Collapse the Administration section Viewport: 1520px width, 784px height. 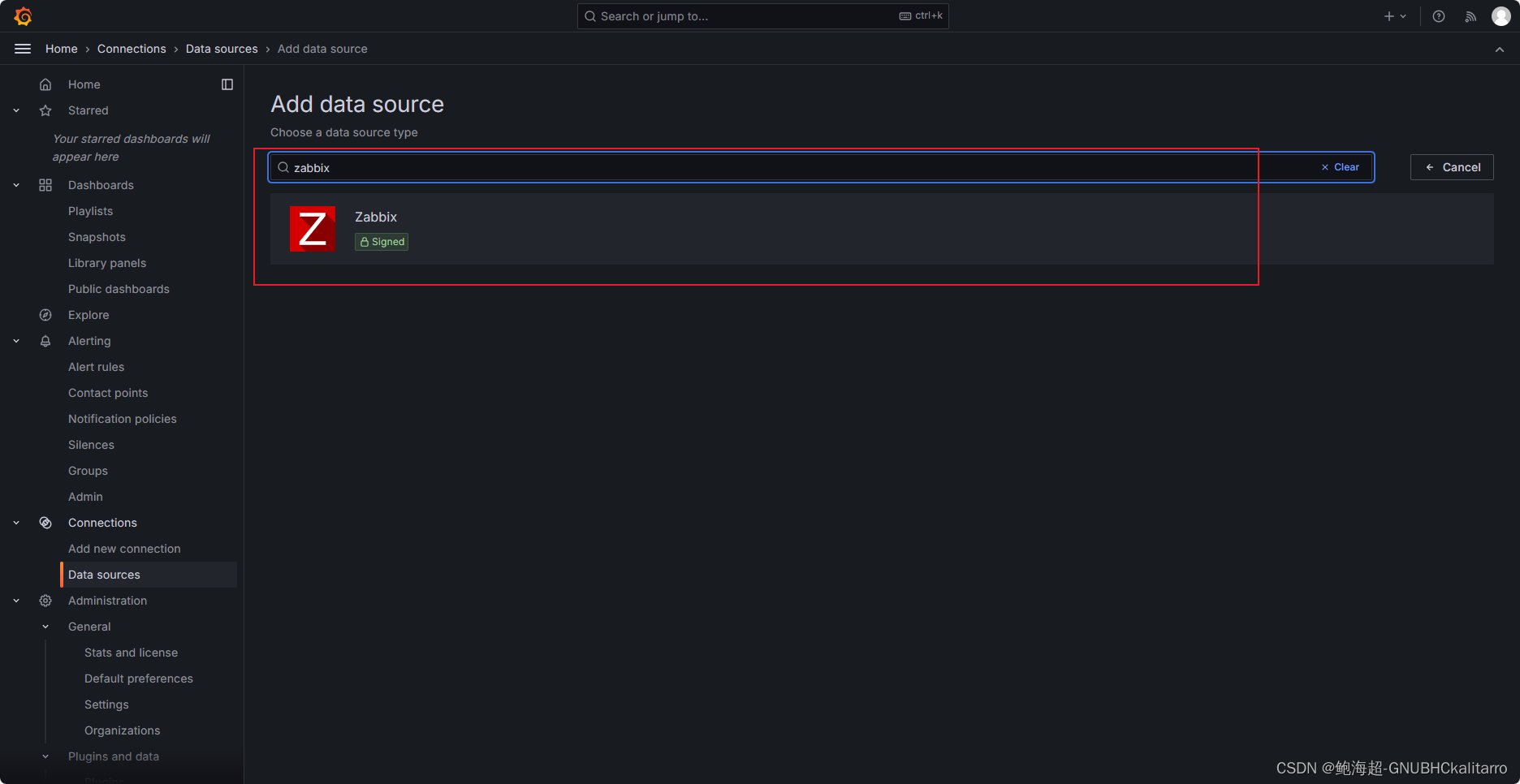pyautogui.click(x=16, y=601)
